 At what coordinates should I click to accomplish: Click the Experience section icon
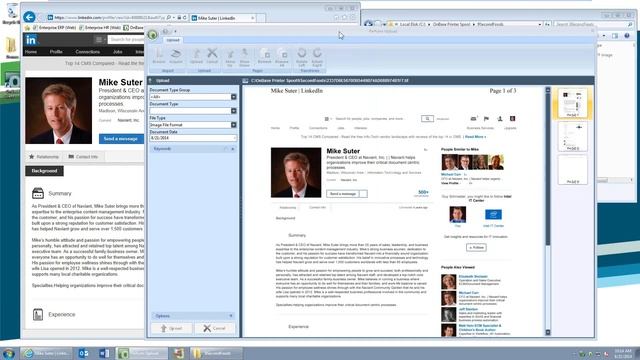coord(38,314)
